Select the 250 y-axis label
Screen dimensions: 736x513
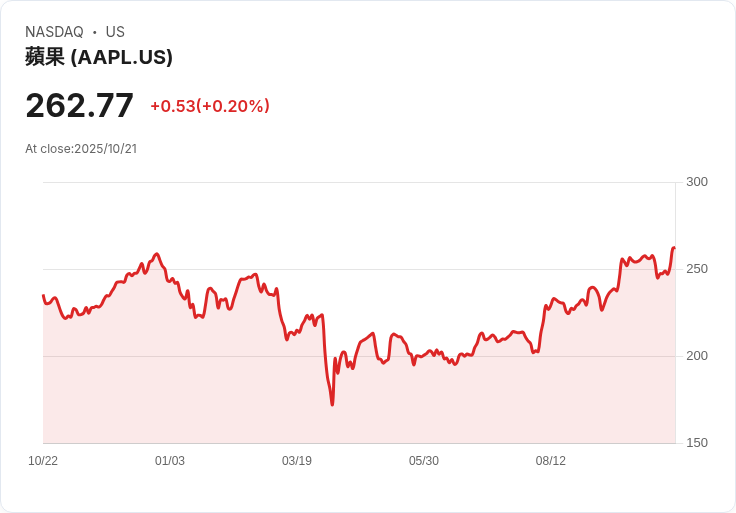[x=697, y=269]
